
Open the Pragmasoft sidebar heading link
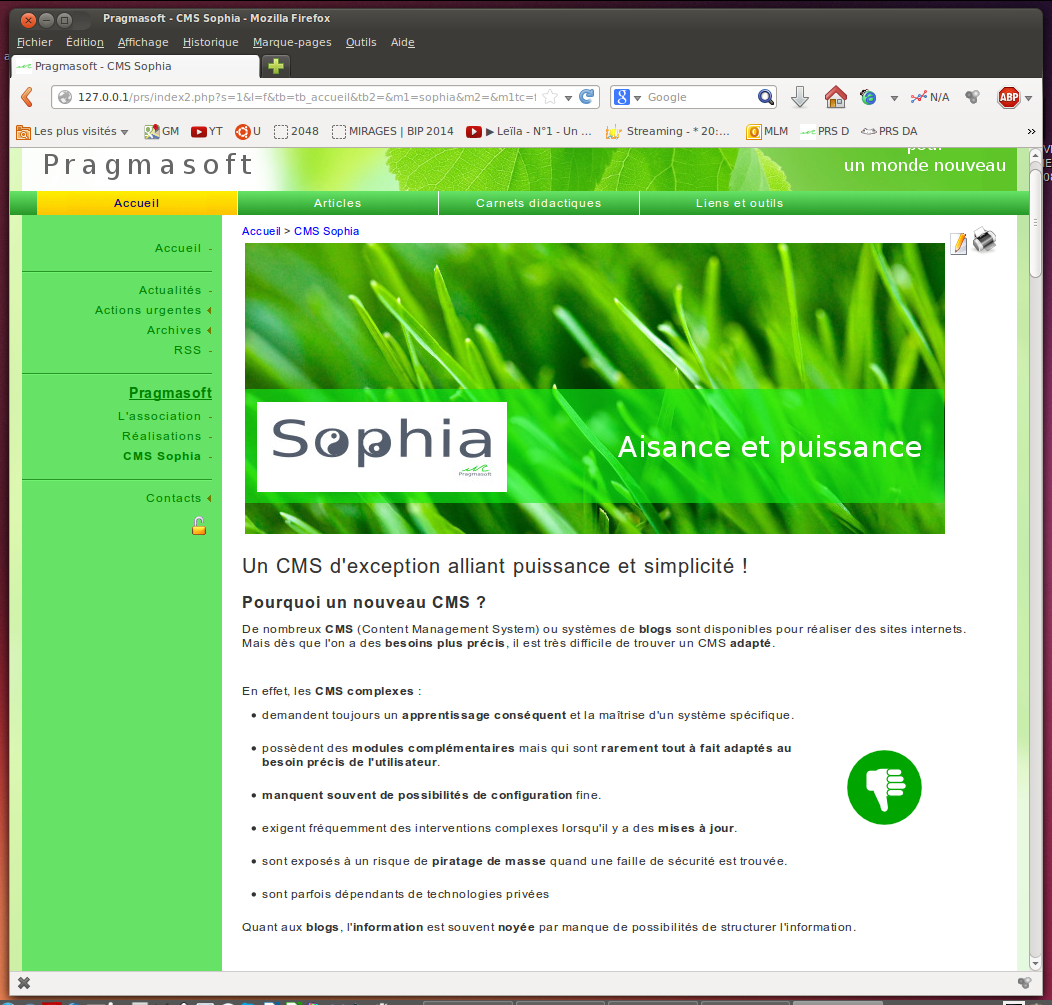coord(170,392)
